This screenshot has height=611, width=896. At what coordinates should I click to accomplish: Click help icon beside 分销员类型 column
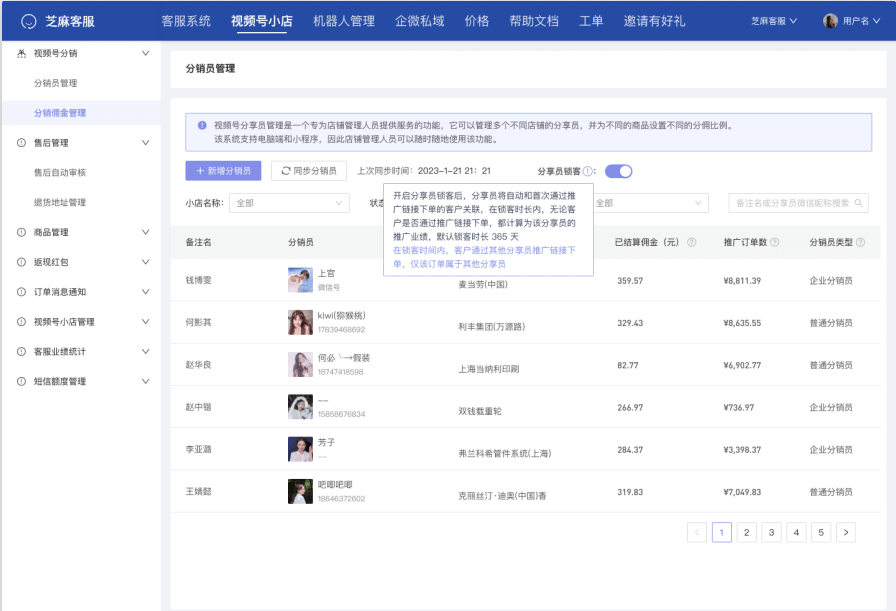[861, 242]
